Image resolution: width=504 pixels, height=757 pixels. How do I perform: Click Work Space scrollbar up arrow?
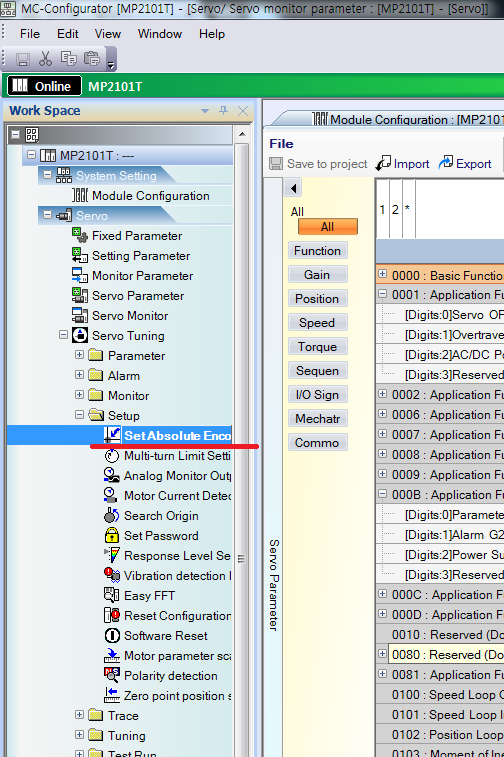click(x=242, y=134)
